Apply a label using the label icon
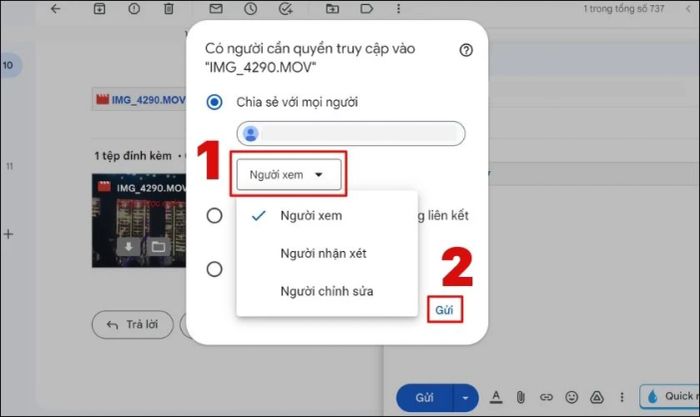The width and height of the screenshot is (700, 417). (x=367, y=8)
